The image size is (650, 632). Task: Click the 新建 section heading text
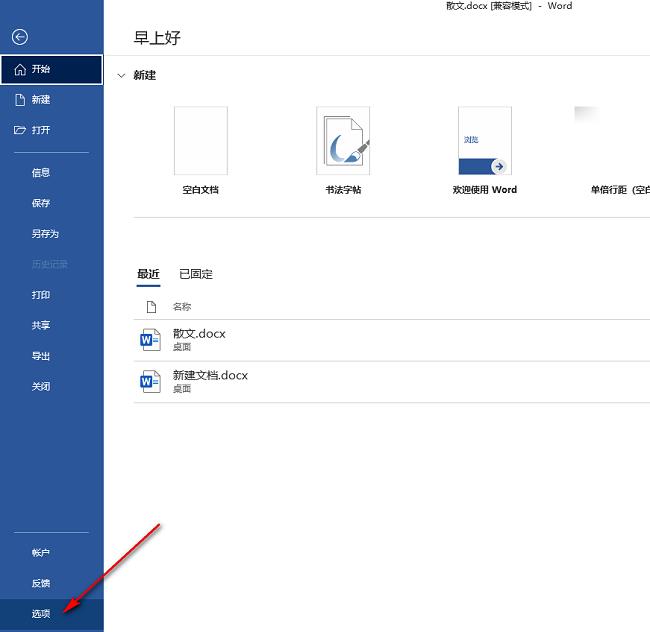[145, 75]
